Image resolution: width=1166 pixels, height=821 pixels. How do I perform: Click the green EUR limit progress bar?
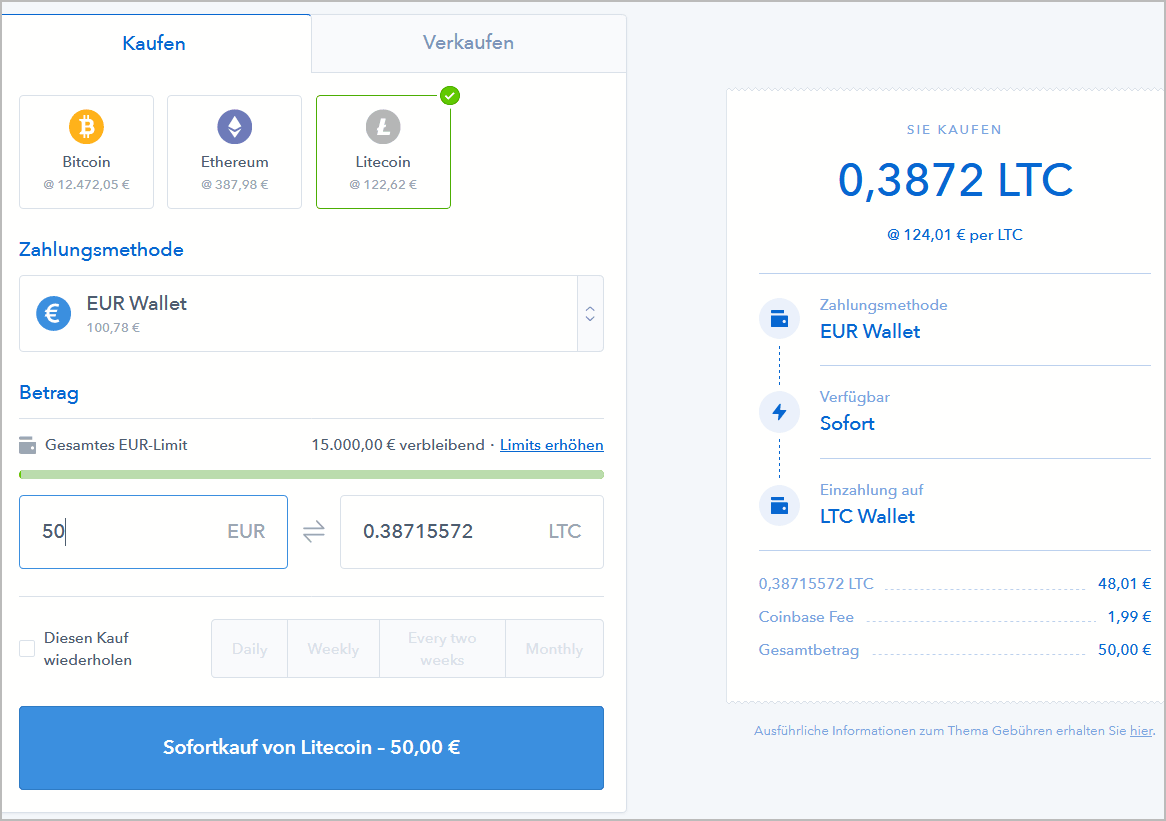(x=311, y=474)
